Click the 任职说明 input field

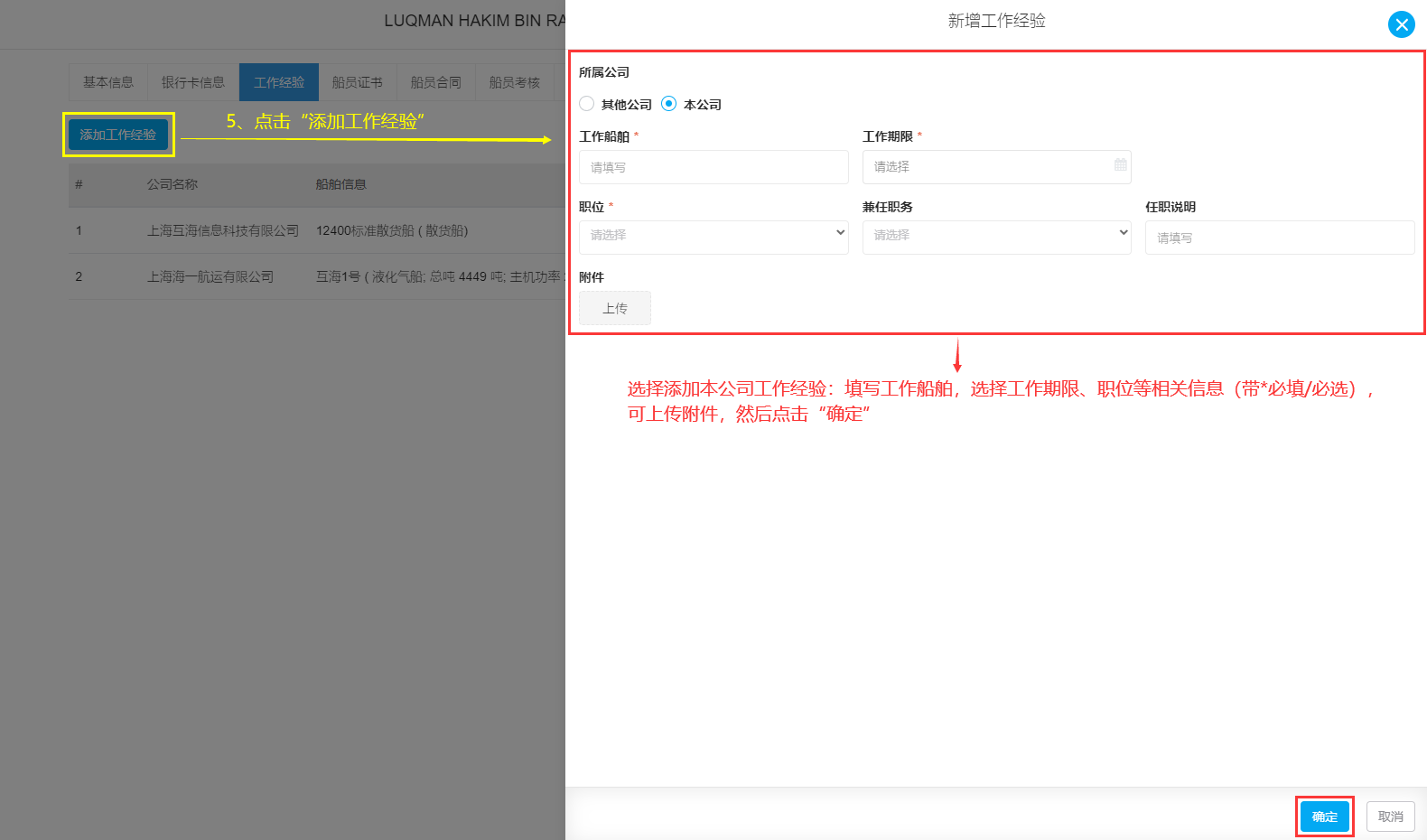tap(1280, 238)
